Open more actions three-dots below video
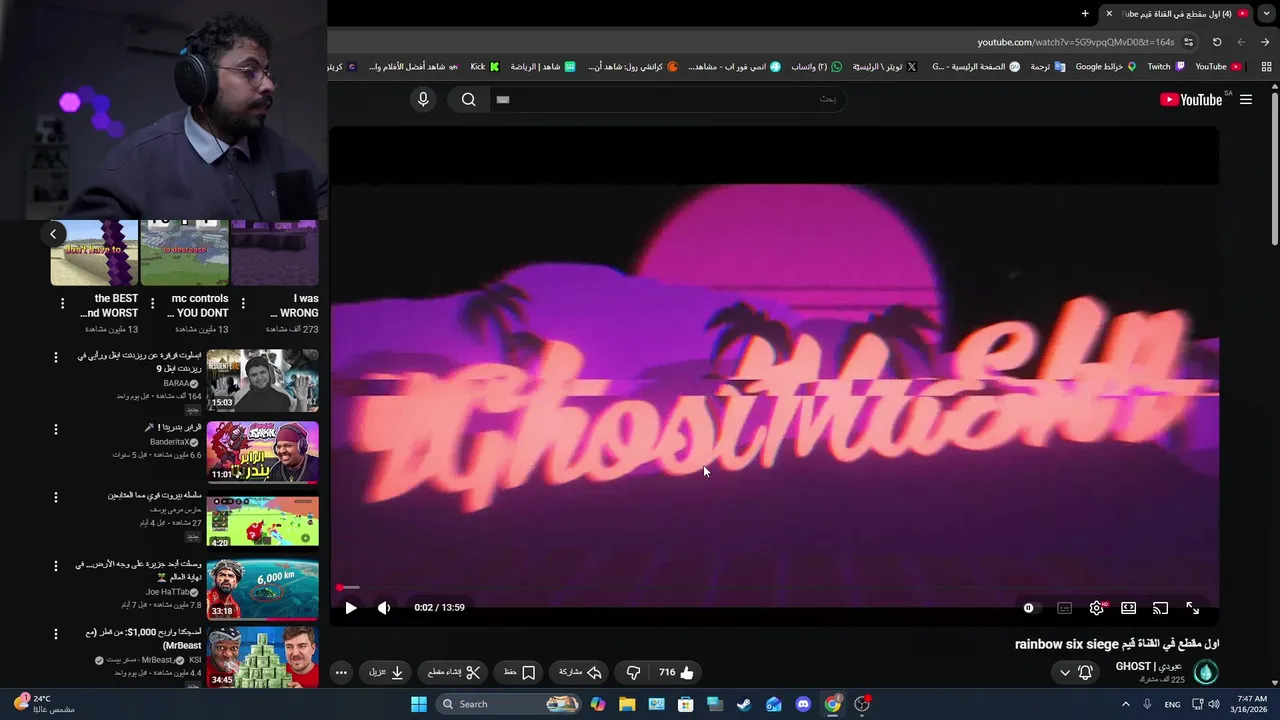The width and height of the screenshot is (1280, 720). click(x=341, y=673)
